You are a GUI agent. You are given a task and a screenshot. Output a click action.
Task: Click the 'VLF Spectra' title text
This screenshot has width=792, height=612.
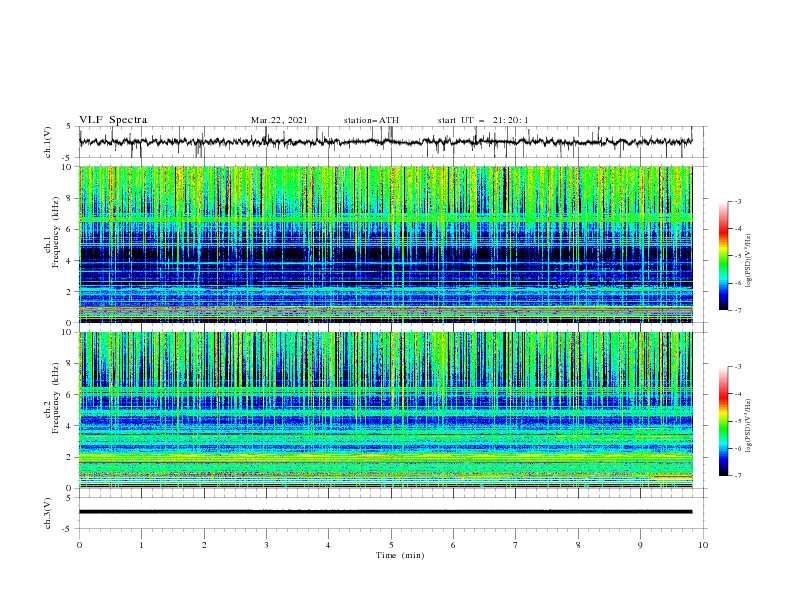(x=113, y=120)
